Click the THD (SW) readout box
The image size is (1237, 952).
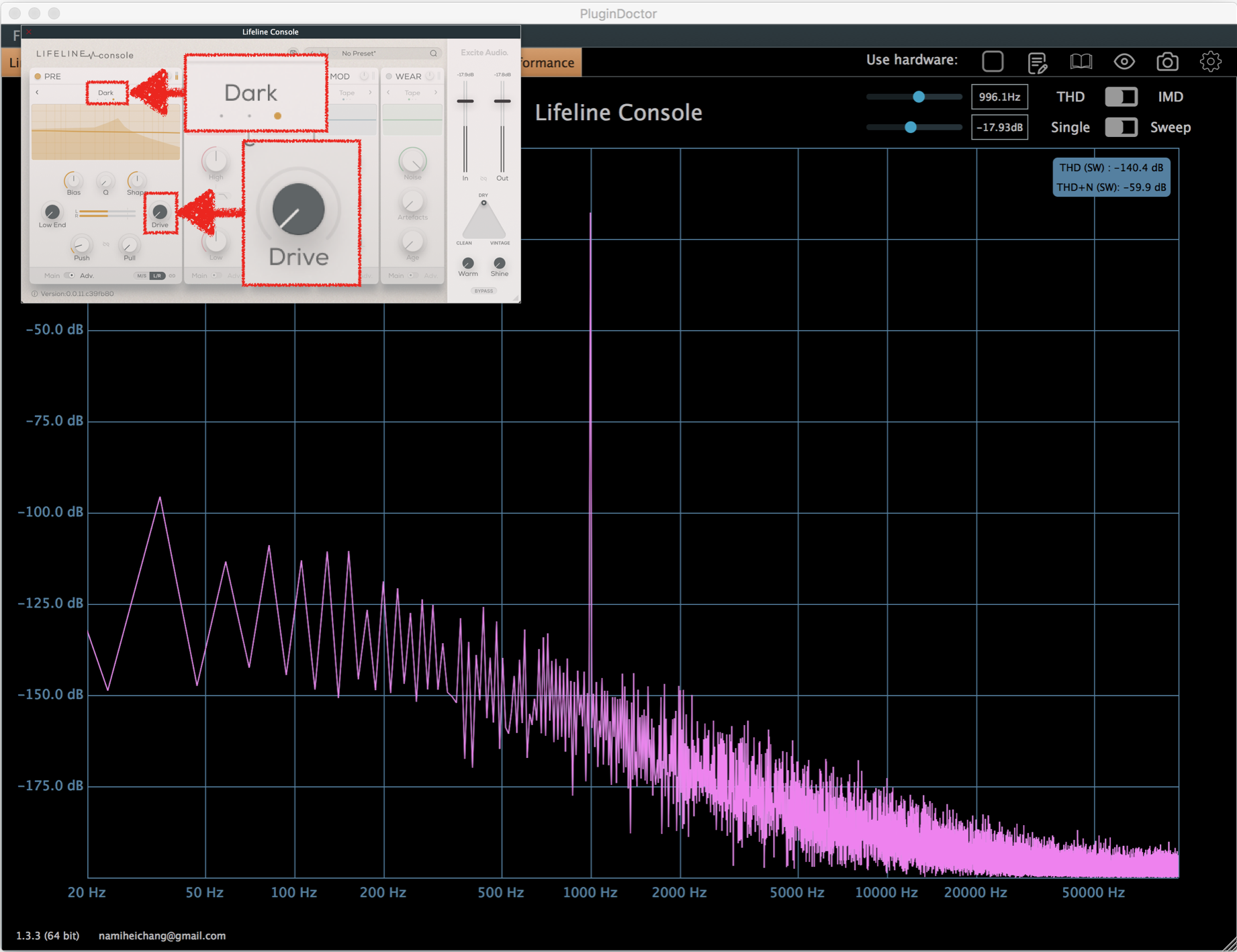[x=1111, y=177]
